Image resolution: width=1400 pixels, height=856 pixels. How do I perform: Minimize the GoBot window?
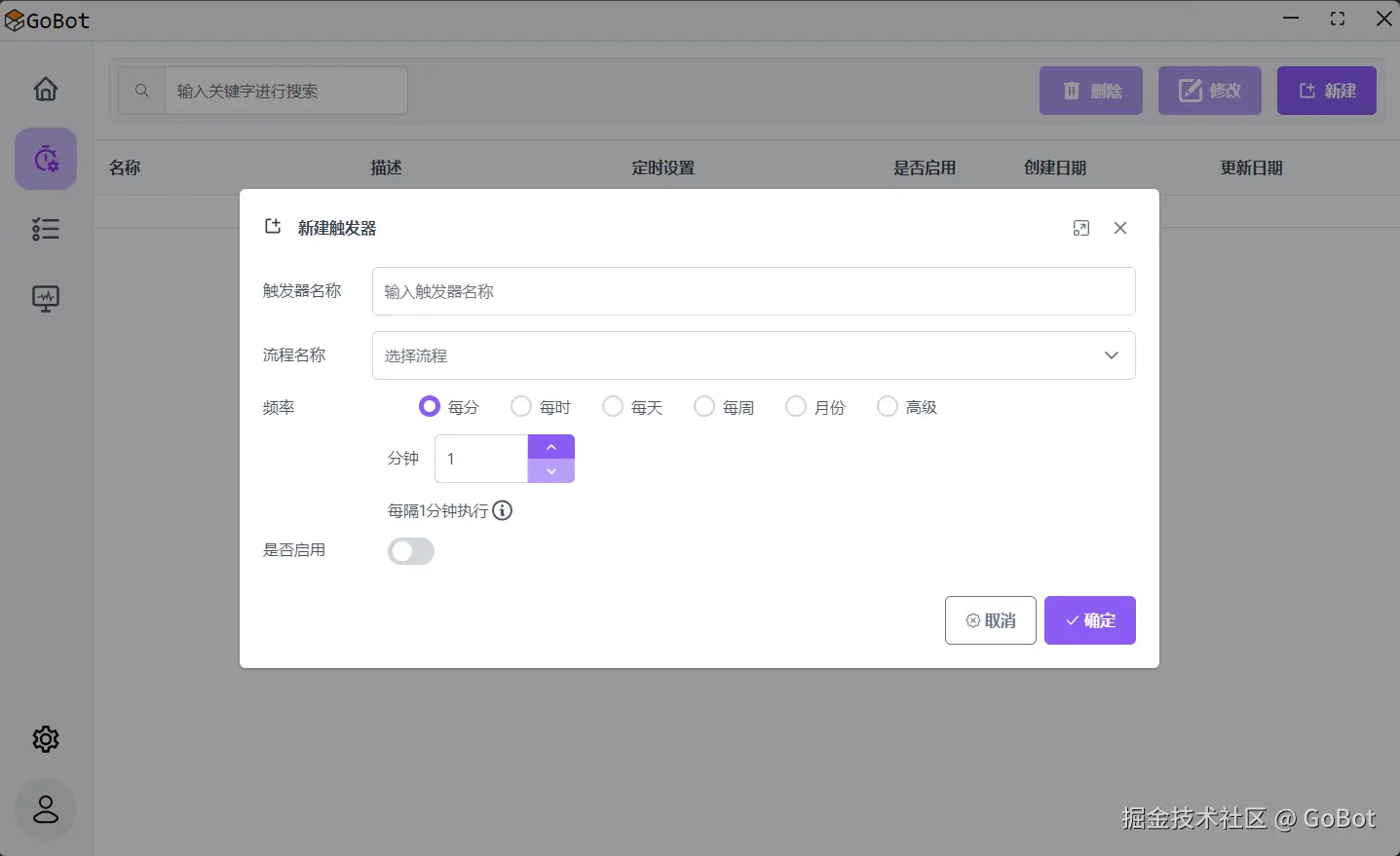point(1291,19)
